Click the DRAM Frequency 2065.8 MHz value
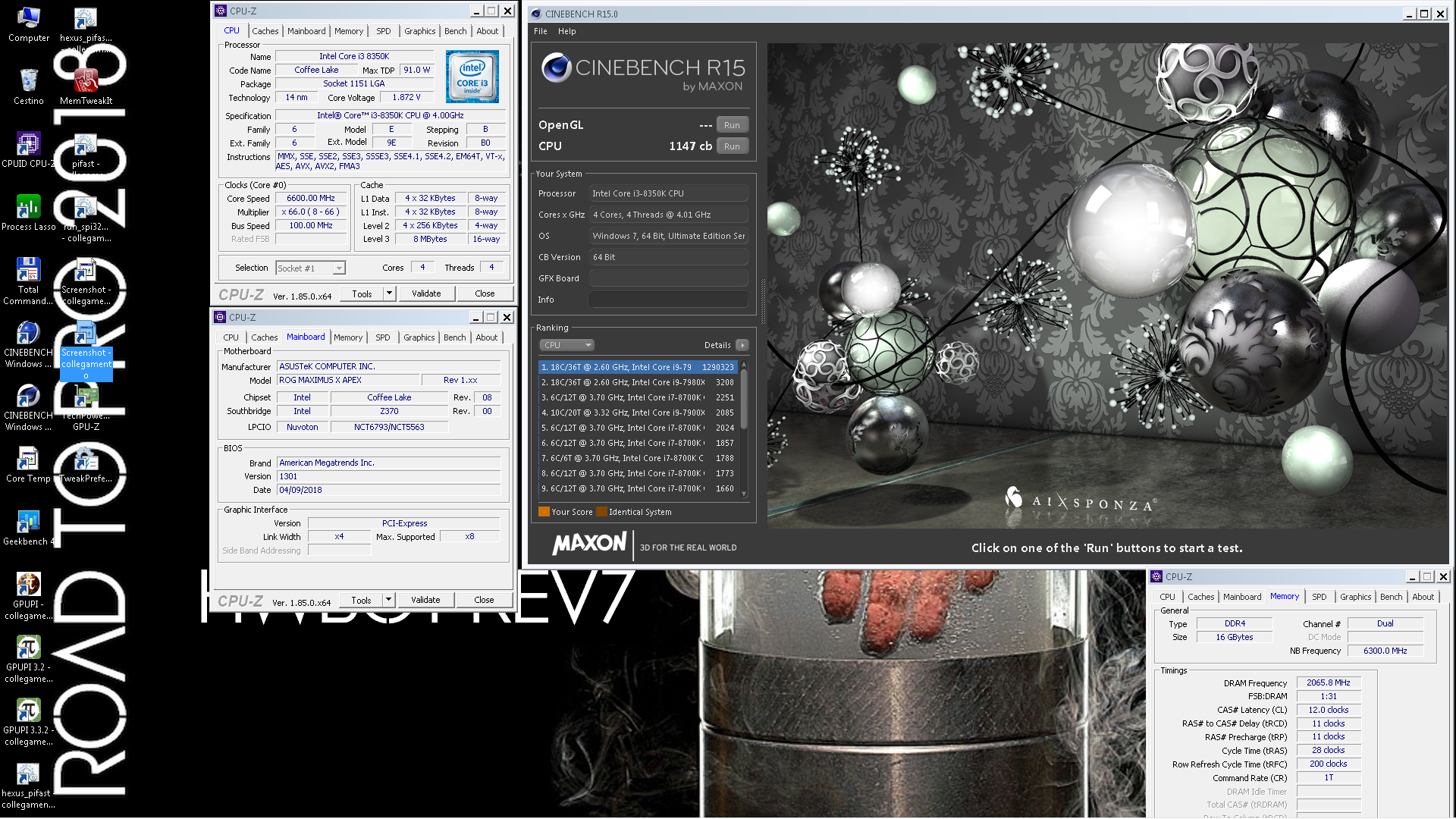The width and height of the screenshot is (1456, 819). pos(1328,682)
